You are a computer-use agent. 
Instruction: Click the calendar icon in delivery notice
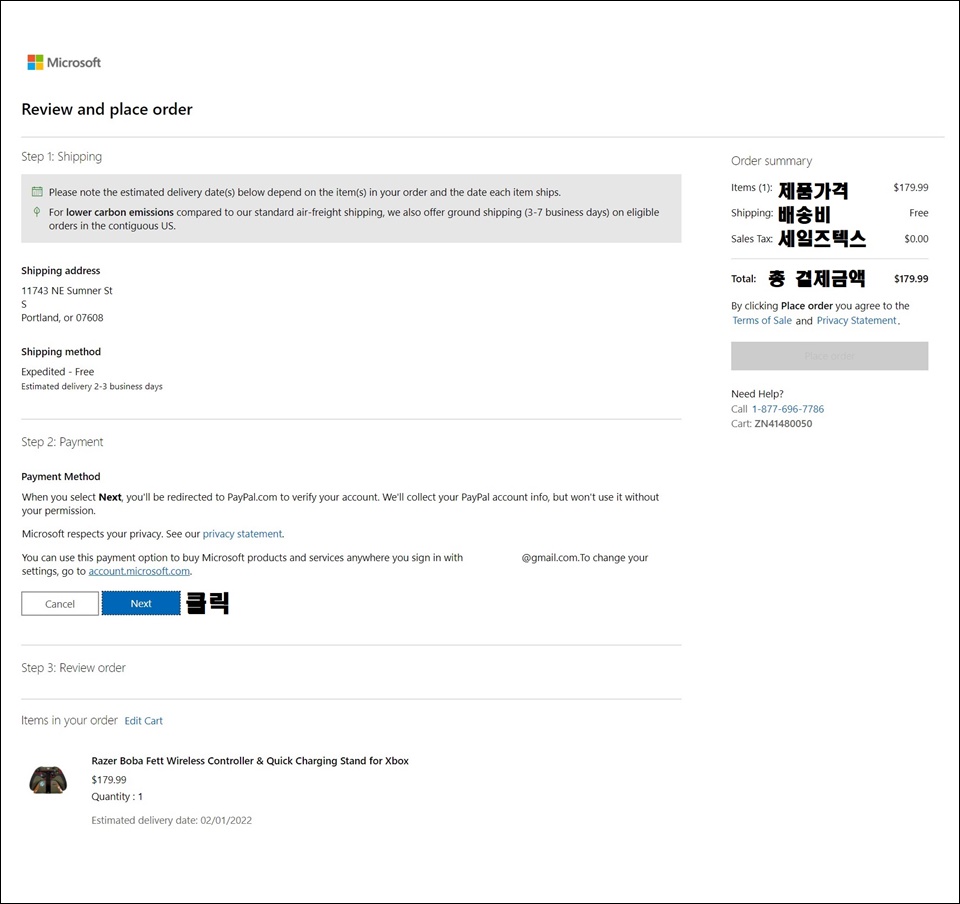point(37,192)
